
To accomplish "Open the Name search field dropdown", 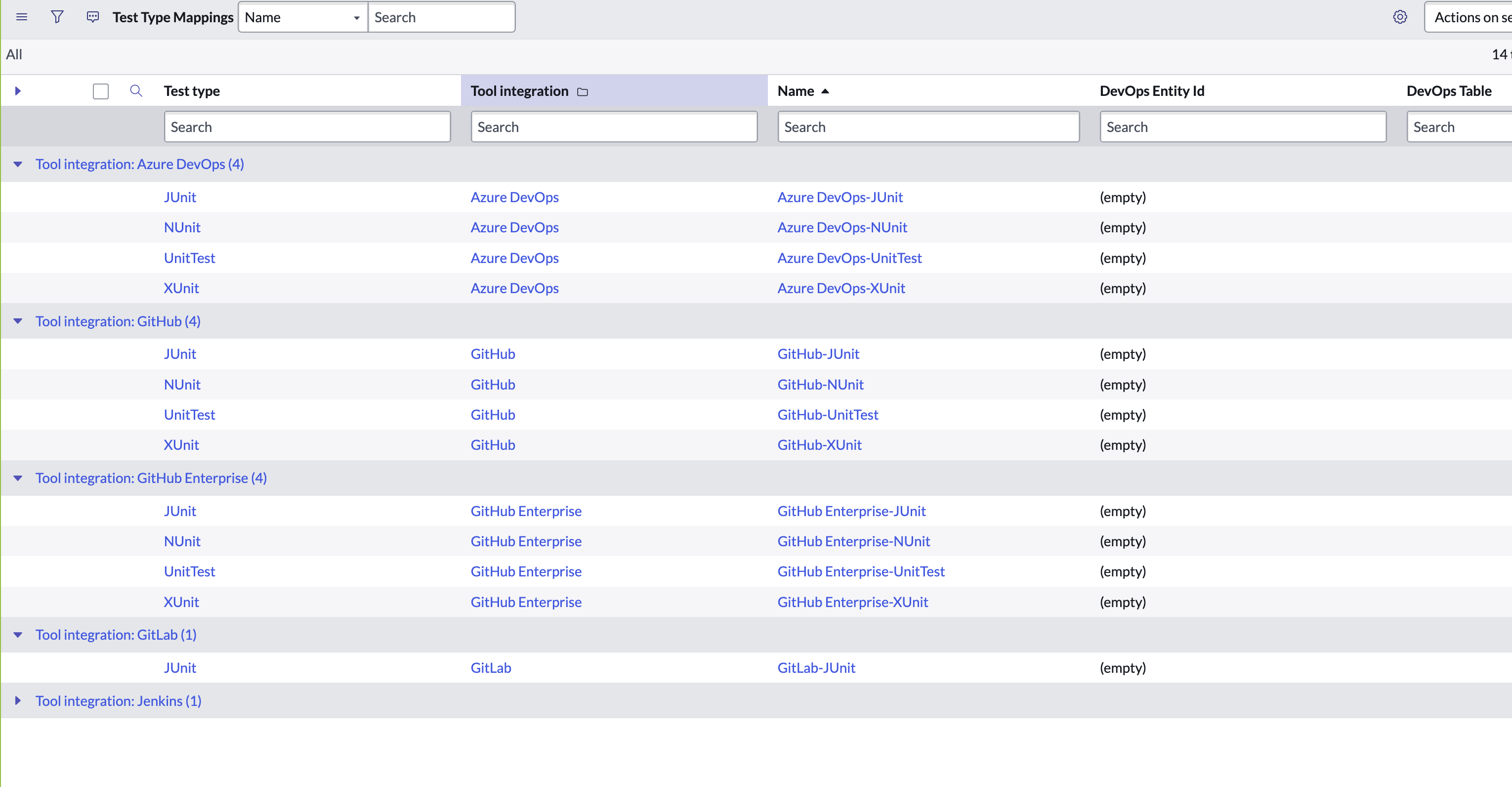I will click(x=303, y=17).
